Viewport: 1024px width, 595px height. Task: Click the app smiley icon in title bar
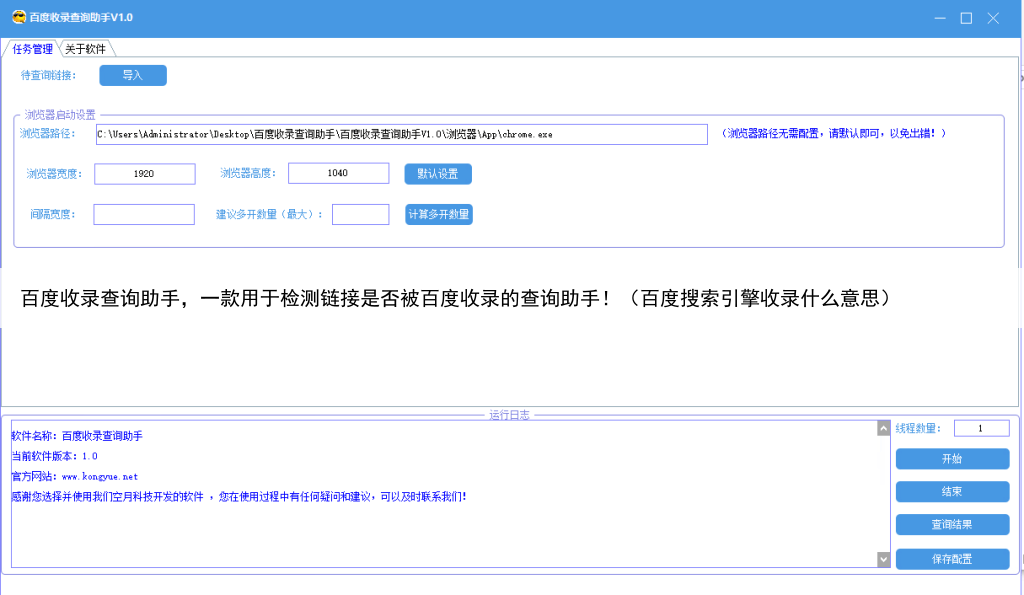[x=17, y=18]
